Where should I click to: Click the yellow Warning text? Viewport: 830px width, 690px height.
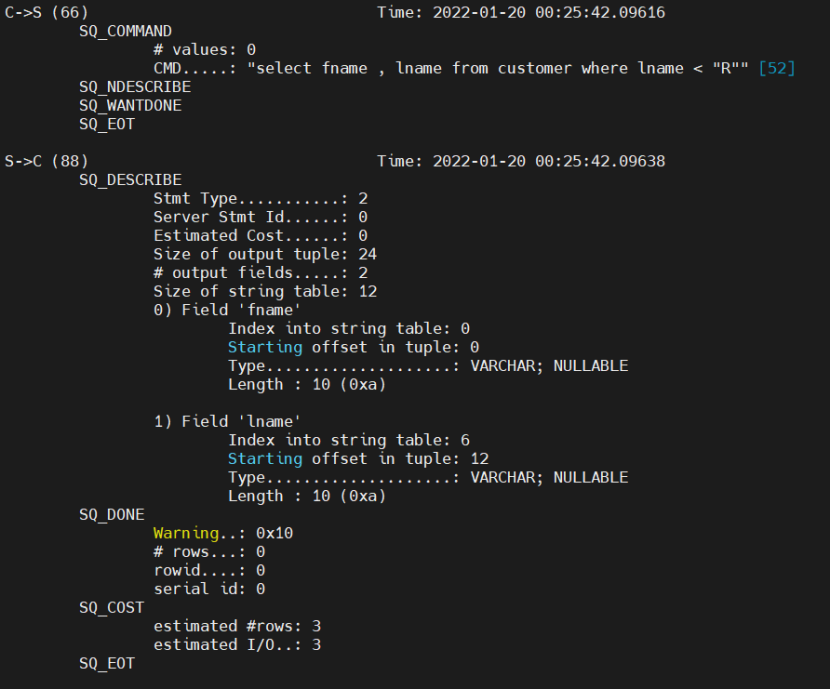(186, 533)
